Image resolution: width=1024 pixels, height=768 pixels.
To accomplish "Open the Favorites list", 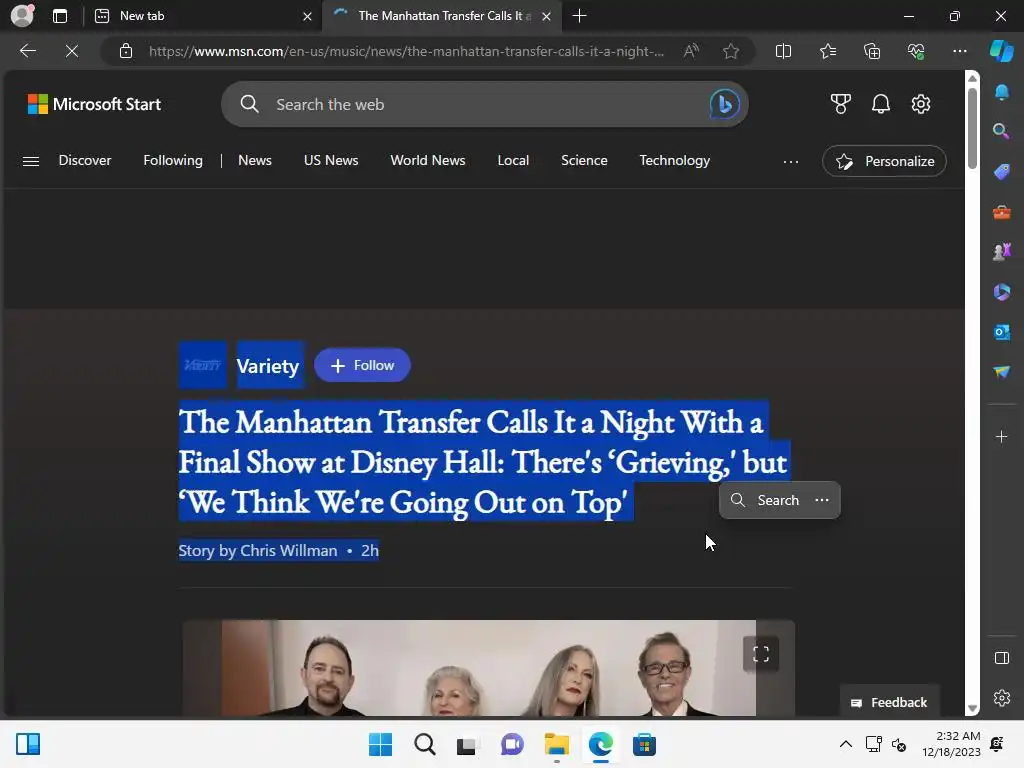I will click(x=827, y=51).
